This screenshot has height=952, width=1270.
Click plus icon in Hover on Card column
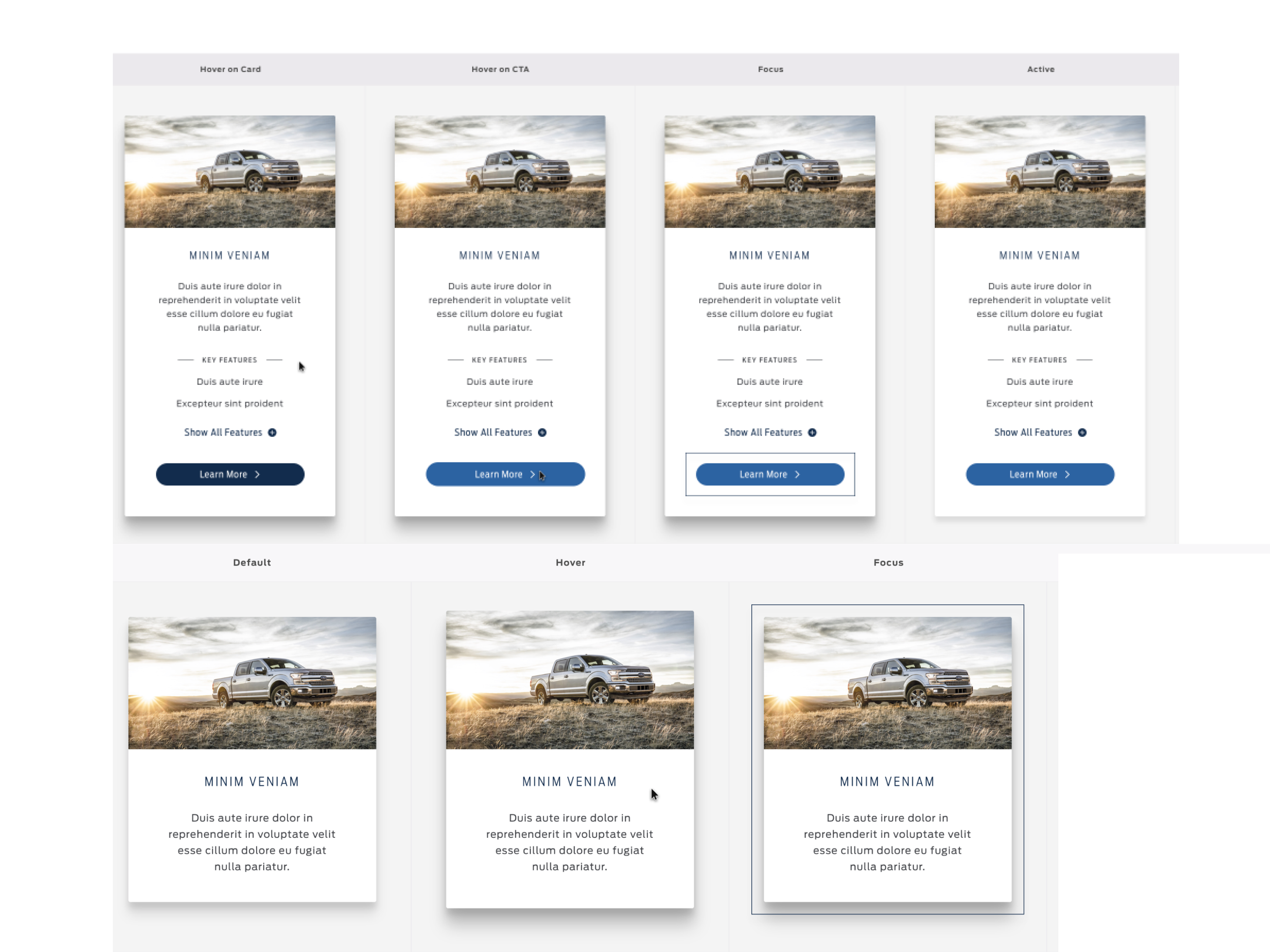pos(272,433)
